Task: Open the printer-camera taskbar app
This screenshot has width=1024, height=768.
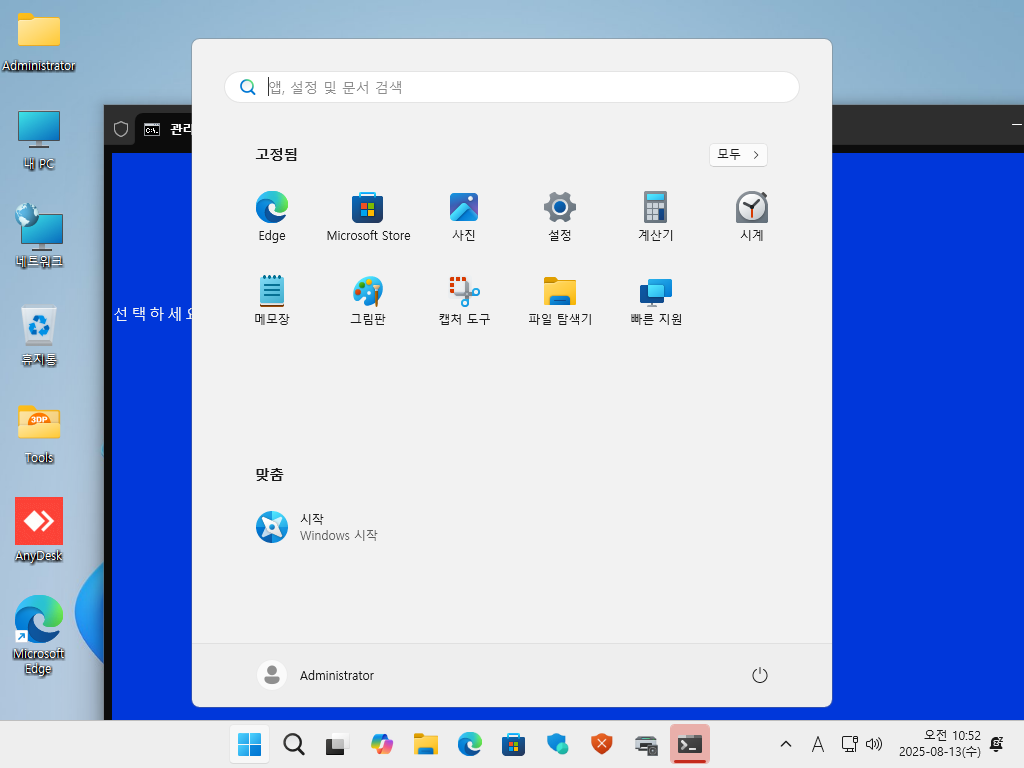Action: (x=646, y=744)
